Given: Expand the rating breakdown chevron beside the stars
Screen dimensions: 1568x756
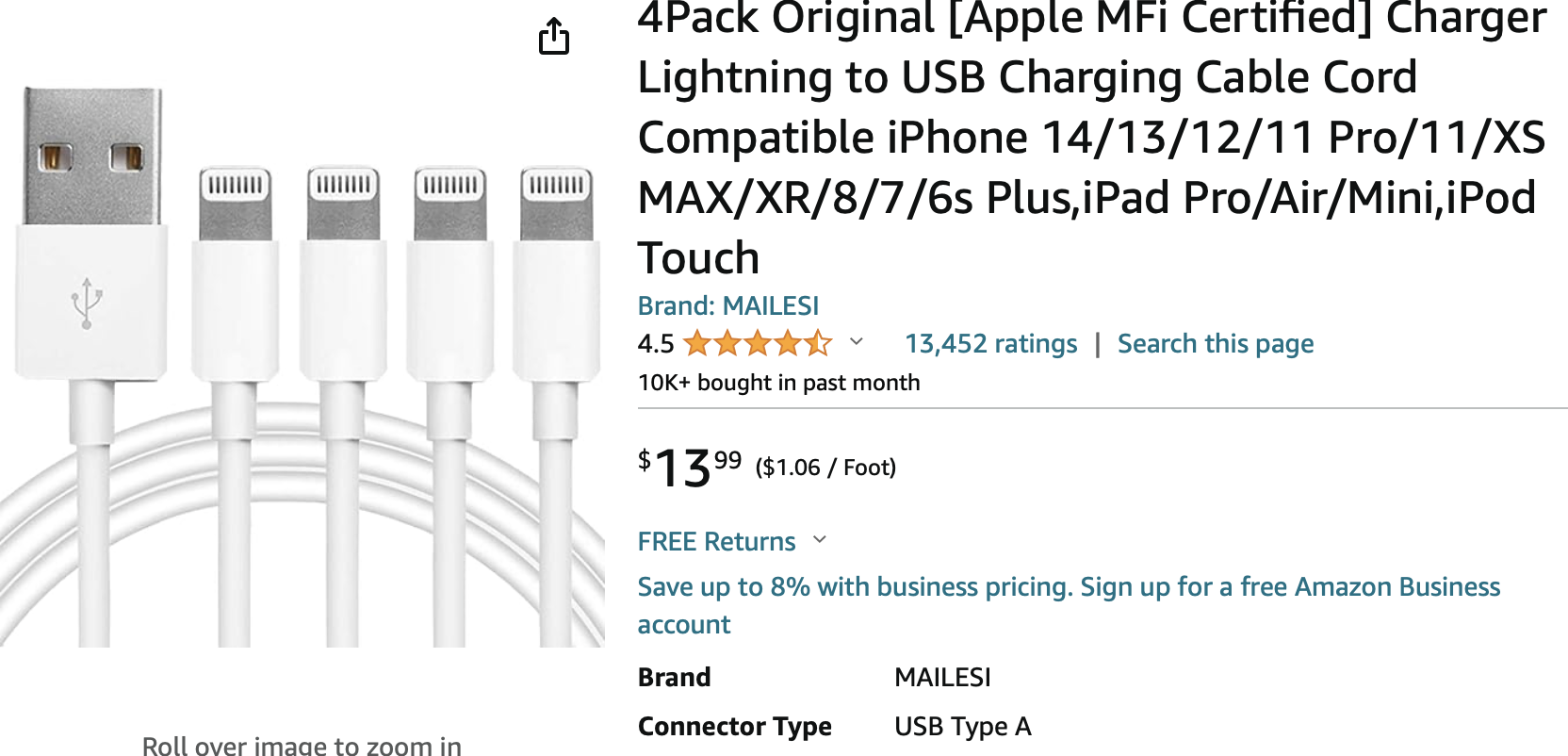Looking at the screenshot, I should tap(857, 341).
